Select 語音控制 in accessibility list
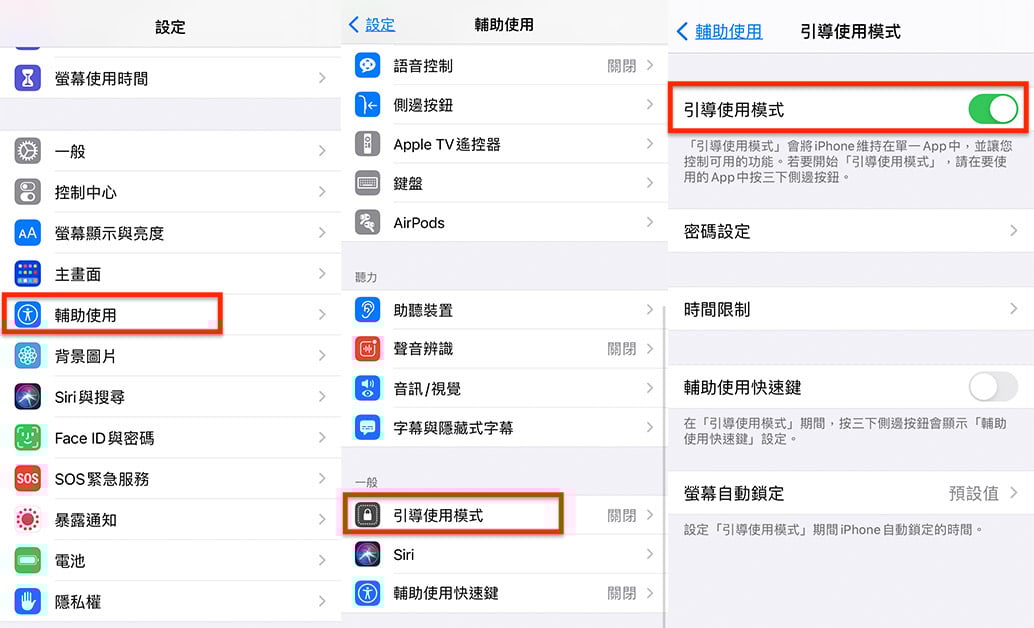The width and height of the screenshot is (1034, 628). [x=500, y=66]
